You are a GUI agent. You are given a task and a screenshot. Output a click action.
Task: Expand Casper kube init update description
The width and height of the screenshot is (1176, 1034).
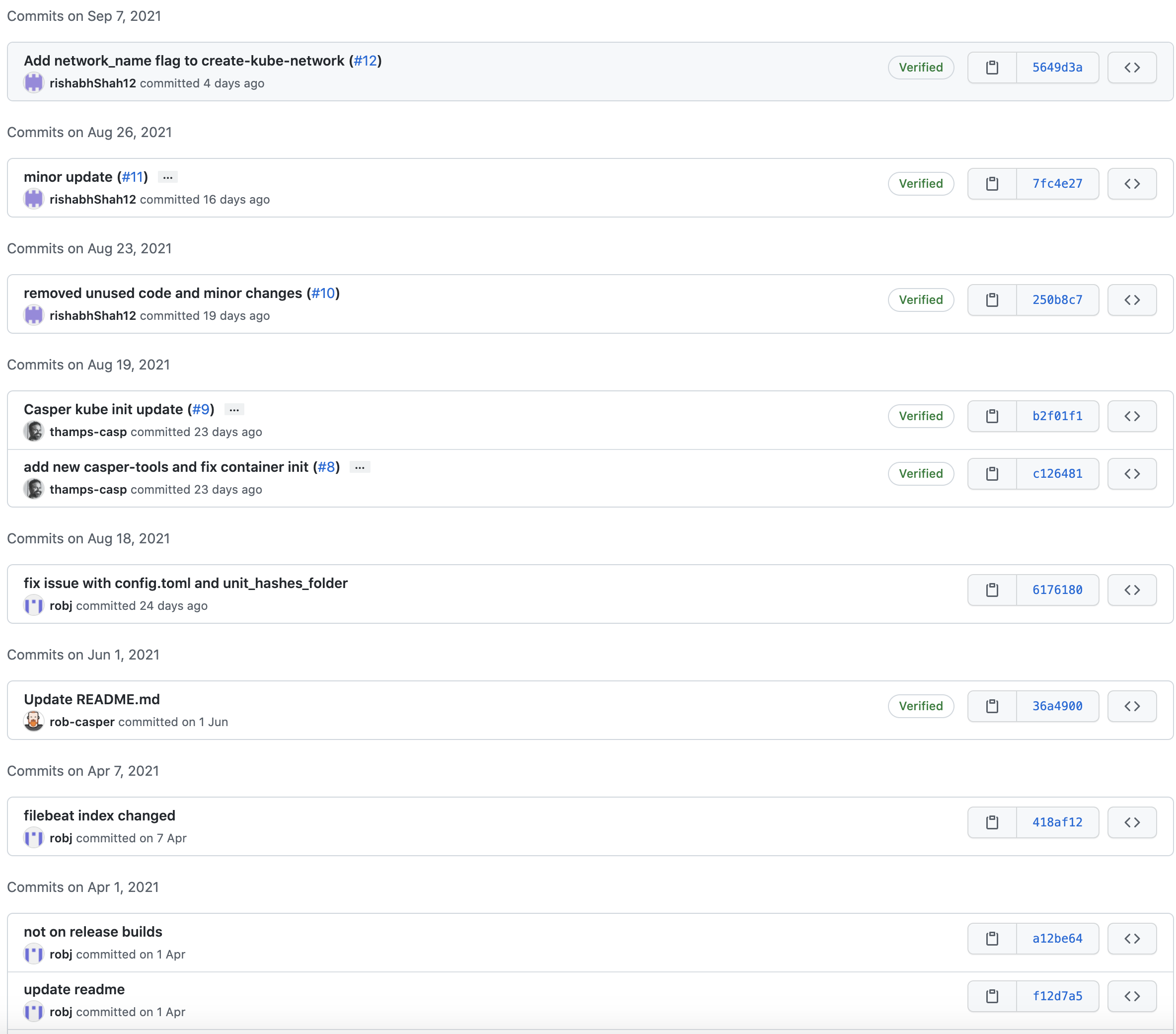[234, 410]
